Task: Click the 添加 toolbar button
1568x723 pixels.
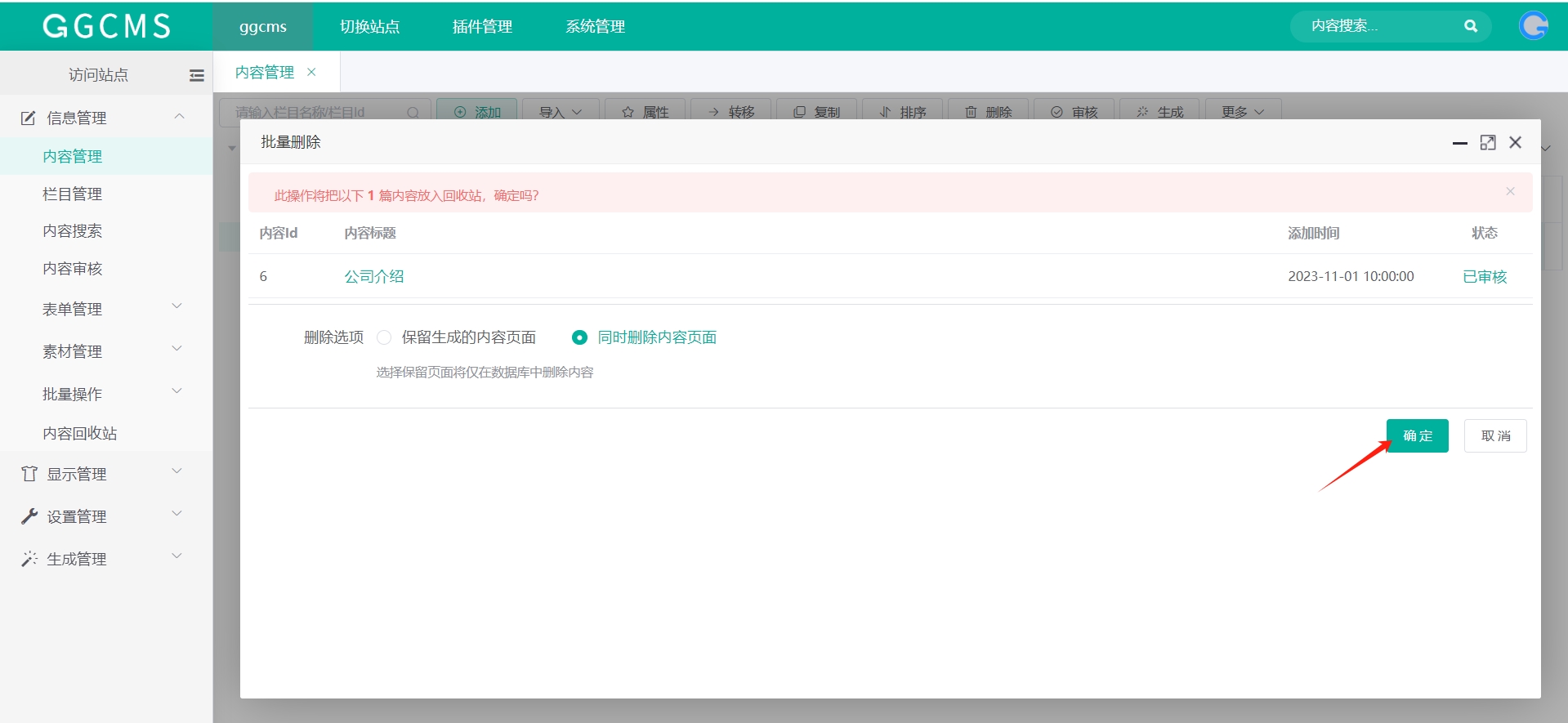Action: (x=476, y=111)
